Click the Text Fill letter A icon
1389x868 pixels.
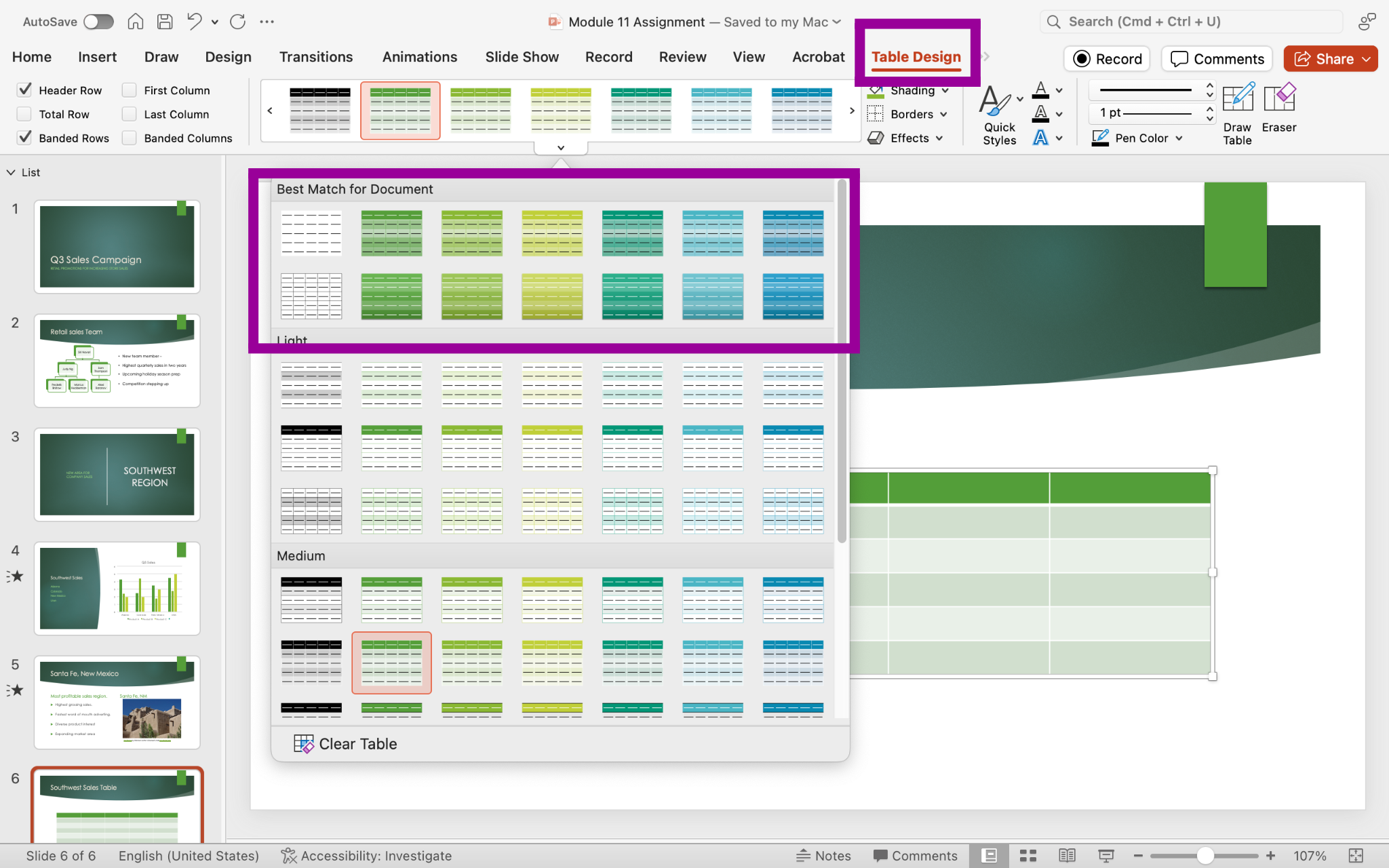pyautogui.click(x=1040, y=90)
